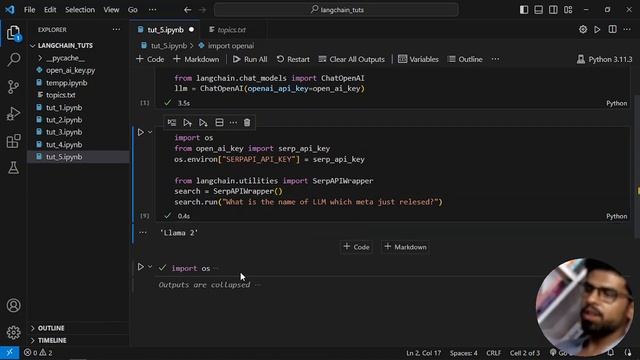Open output cell ellipsis menu beside Llama 2
The height and width of the screenshot is (360, 640).
coord(142,233)
